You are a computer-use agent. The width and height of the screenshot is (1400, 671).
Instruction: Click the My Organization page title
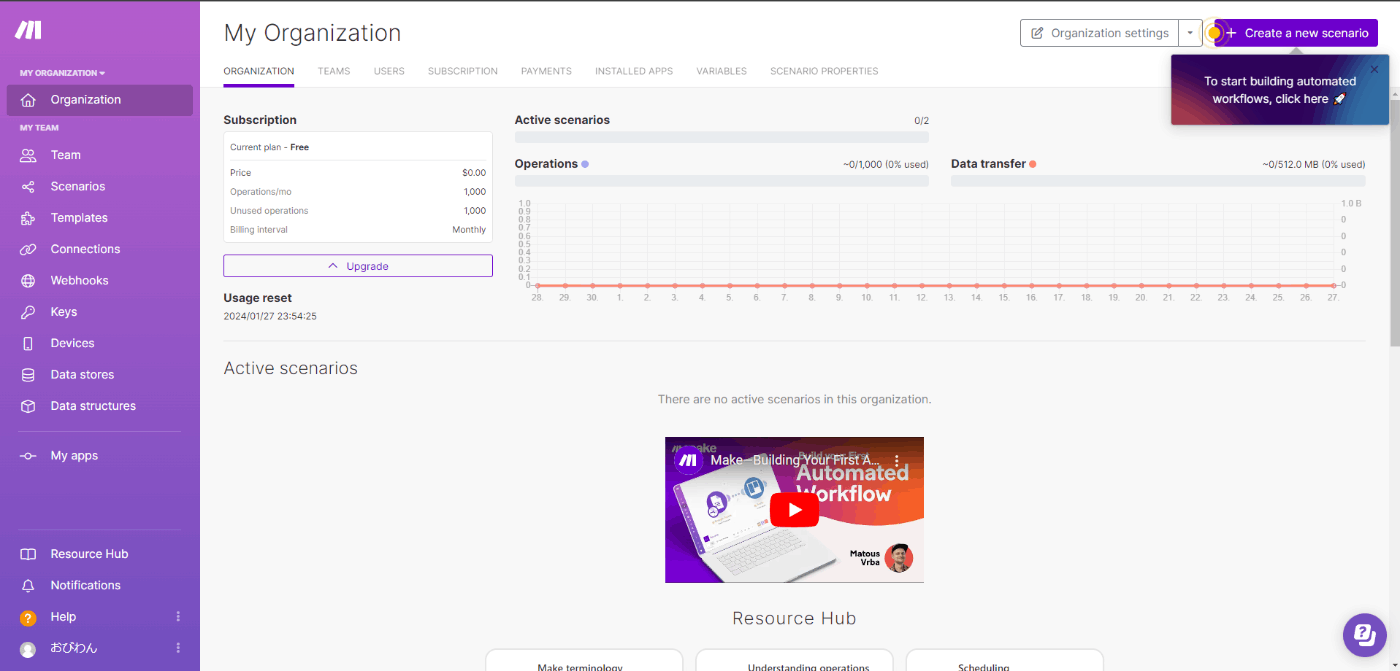312,33
